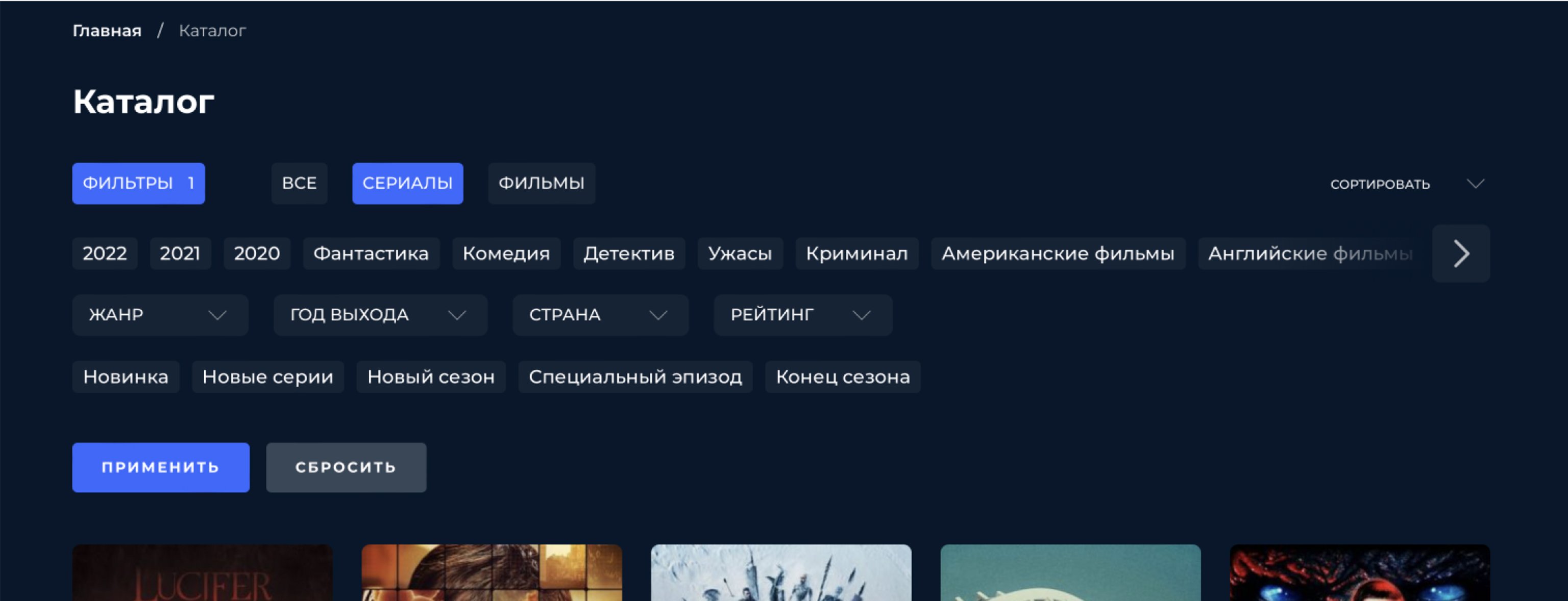1568x601 pixels.
Task: Click the Применить button
Action: pyautogui.click(x=161, y=467)
